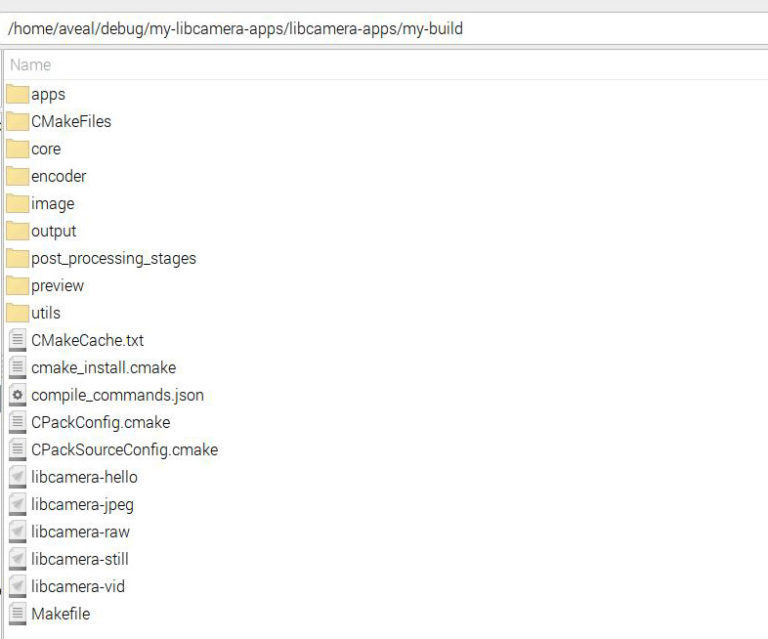Screen dimensions: 768x639
Task: Select the post_processing_stages folder icon
Action: tap(17, 258)
